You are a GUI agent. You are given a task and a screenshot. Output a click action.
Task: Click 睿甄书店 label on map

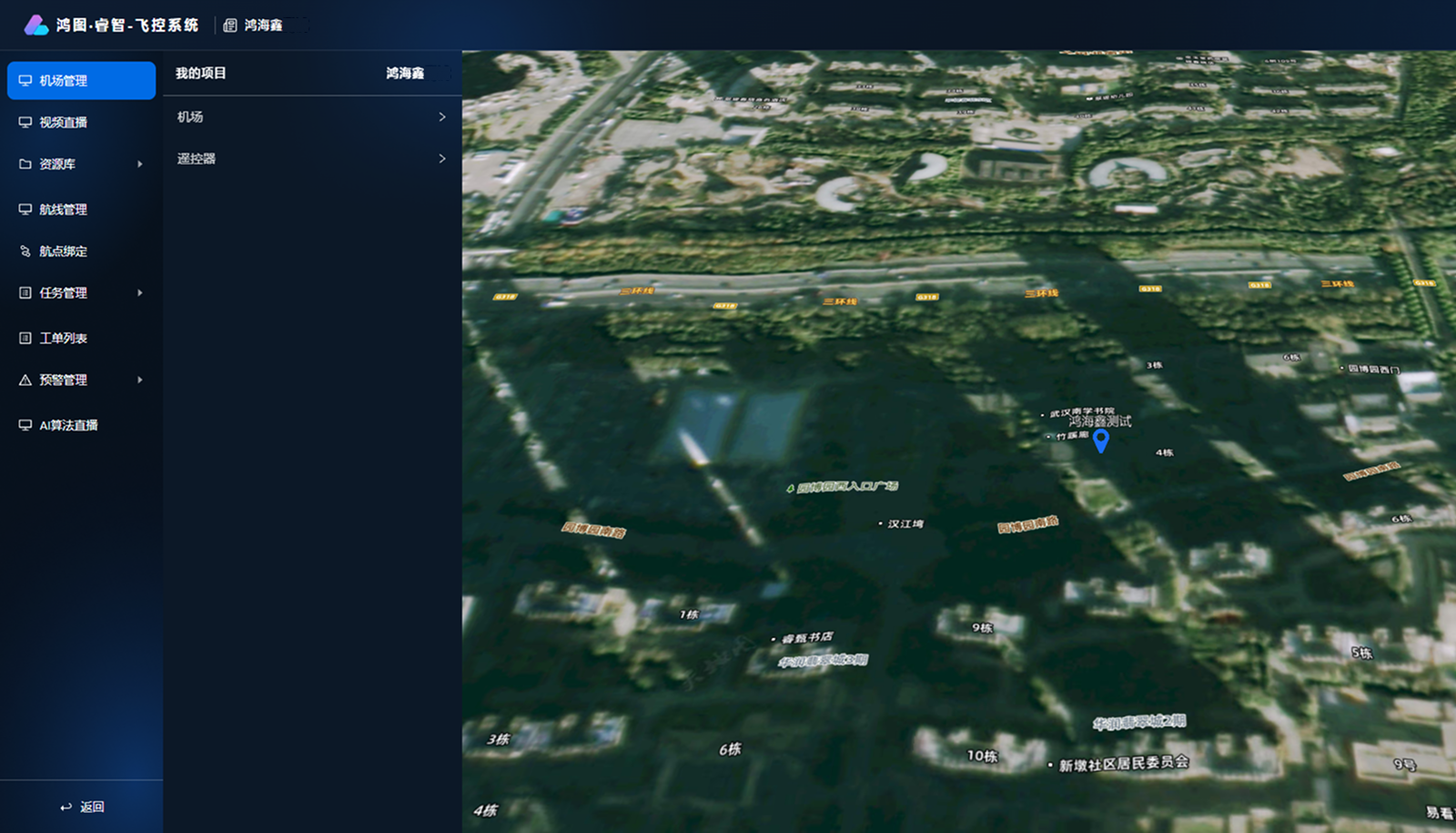(x=807, y=637)
